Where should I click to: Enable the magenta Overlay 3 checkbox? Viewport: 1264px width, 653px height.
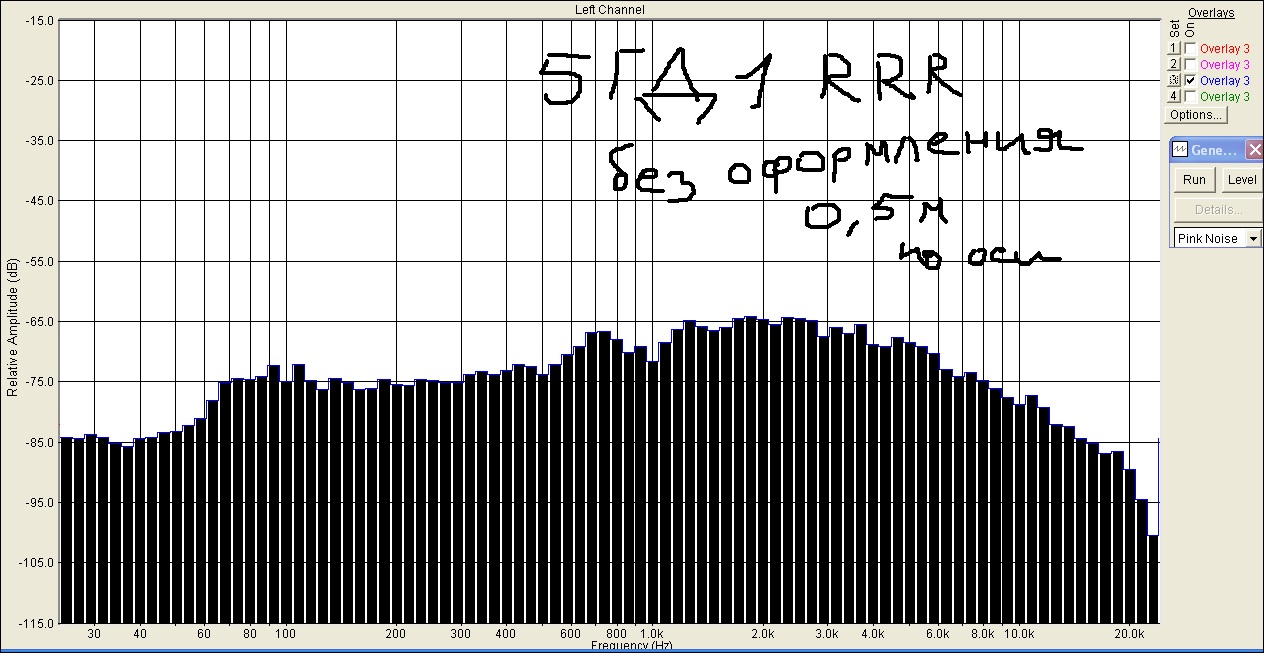1191,65
